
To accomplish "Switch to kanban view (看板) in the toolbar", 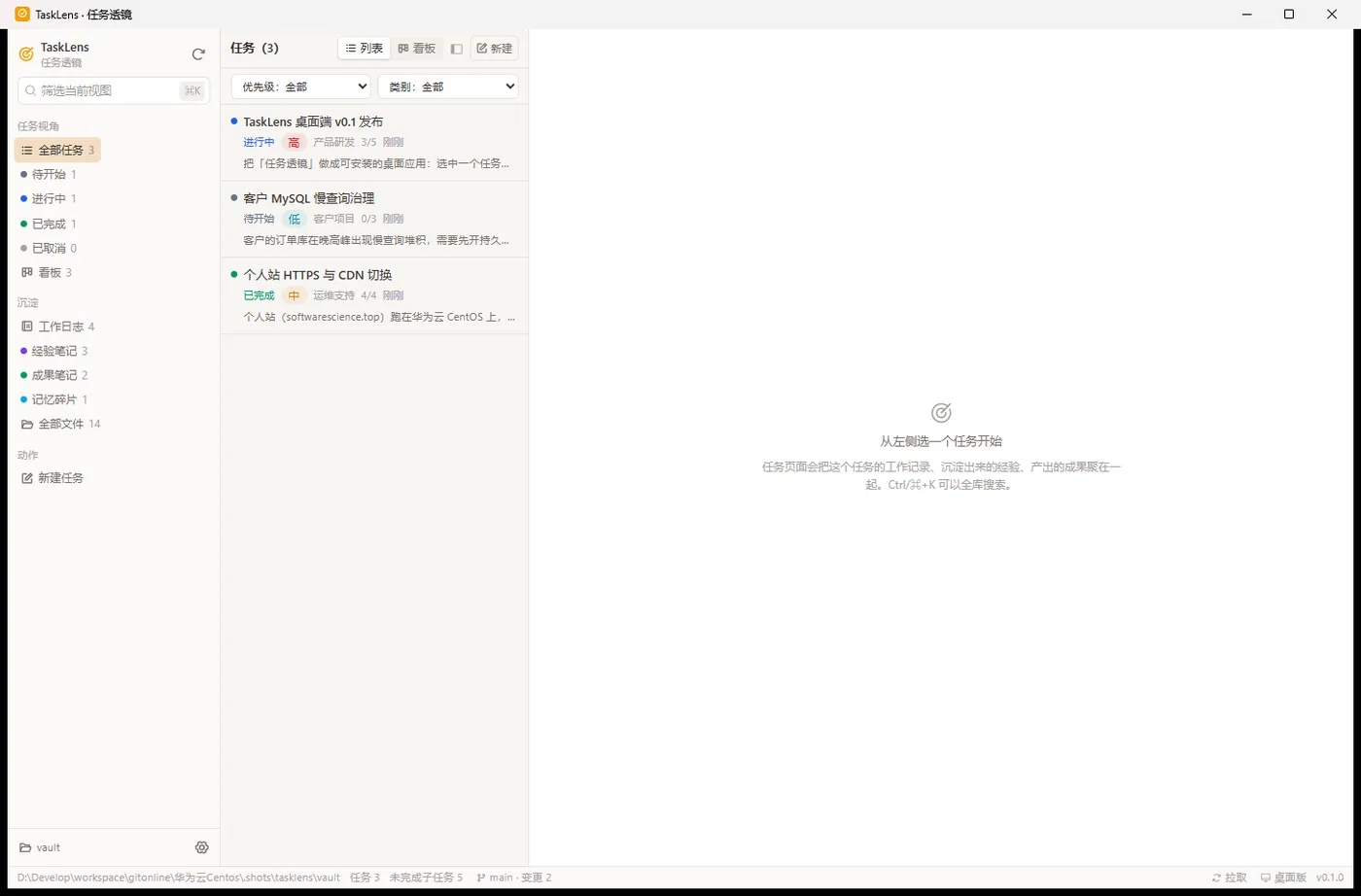I will tap(417, 48).
